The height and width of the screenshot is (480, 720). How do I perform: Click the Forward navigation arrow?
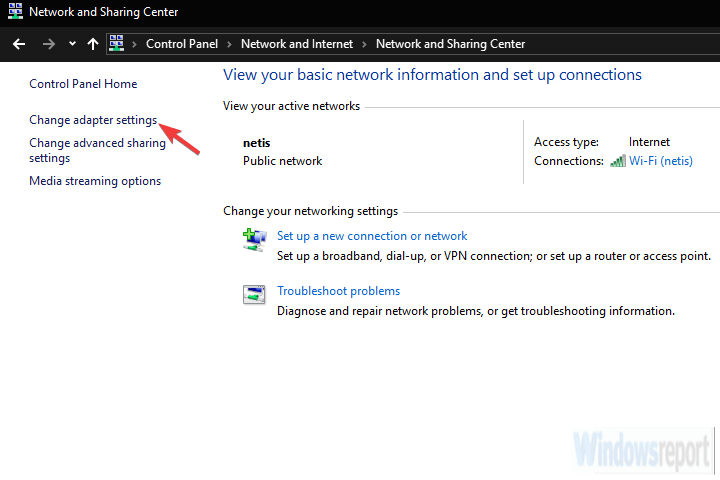(49, 44)
